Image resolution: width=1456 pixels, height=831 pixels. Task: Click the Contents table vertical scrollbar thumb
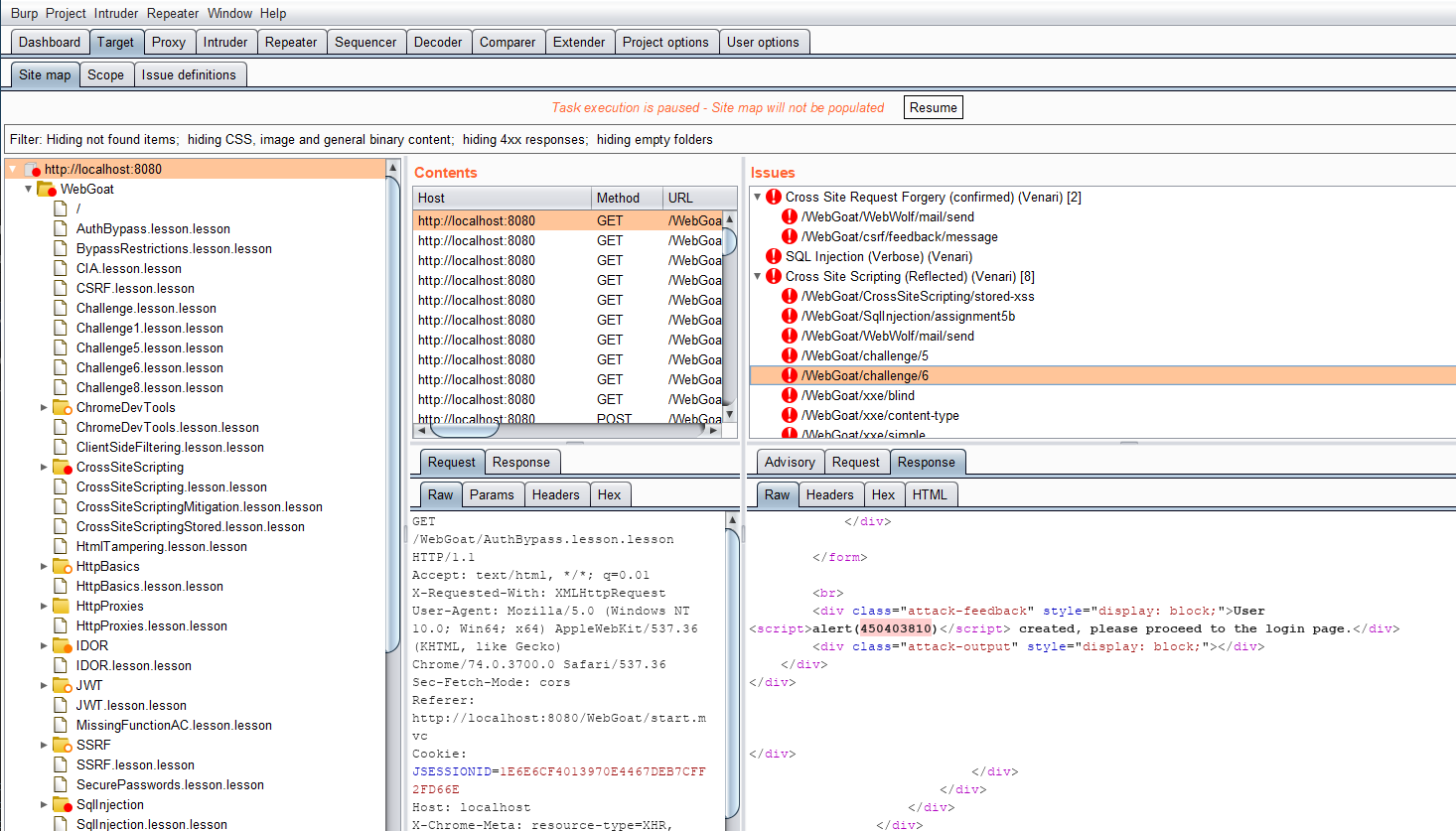[x=730, y=240]
